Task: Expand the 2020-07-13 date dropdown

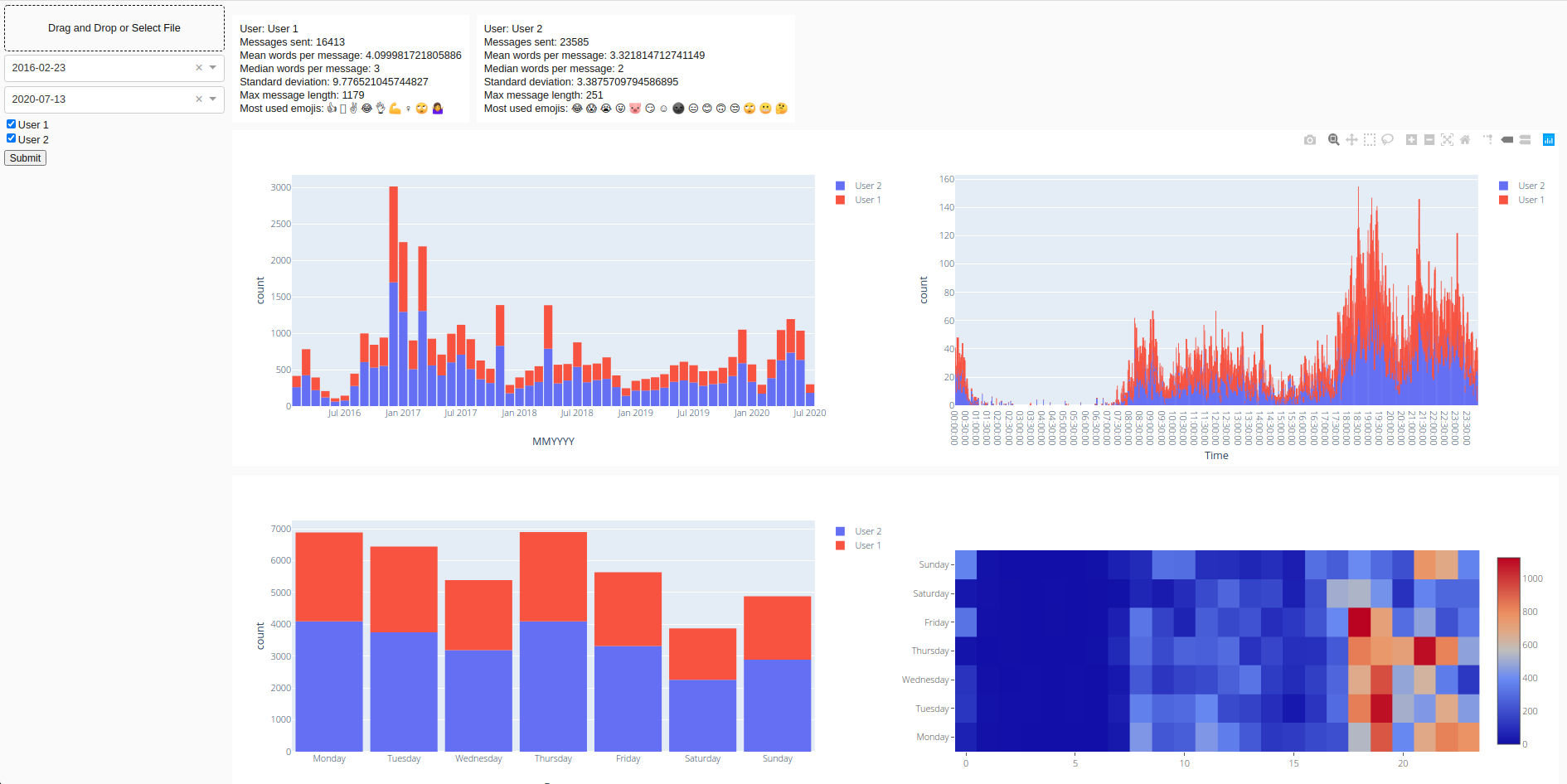Action: coord(213,99)
